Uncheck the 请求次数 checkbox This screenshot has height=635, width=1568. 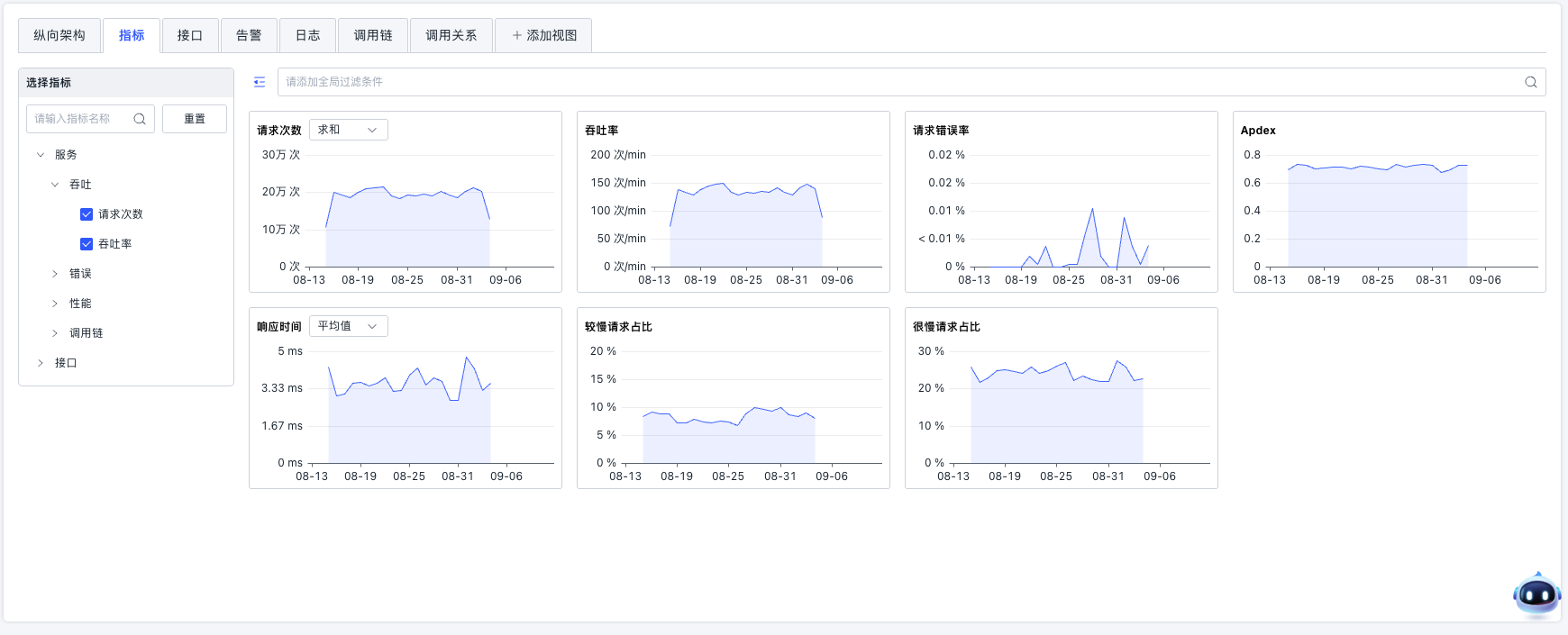tap(87, 214)
